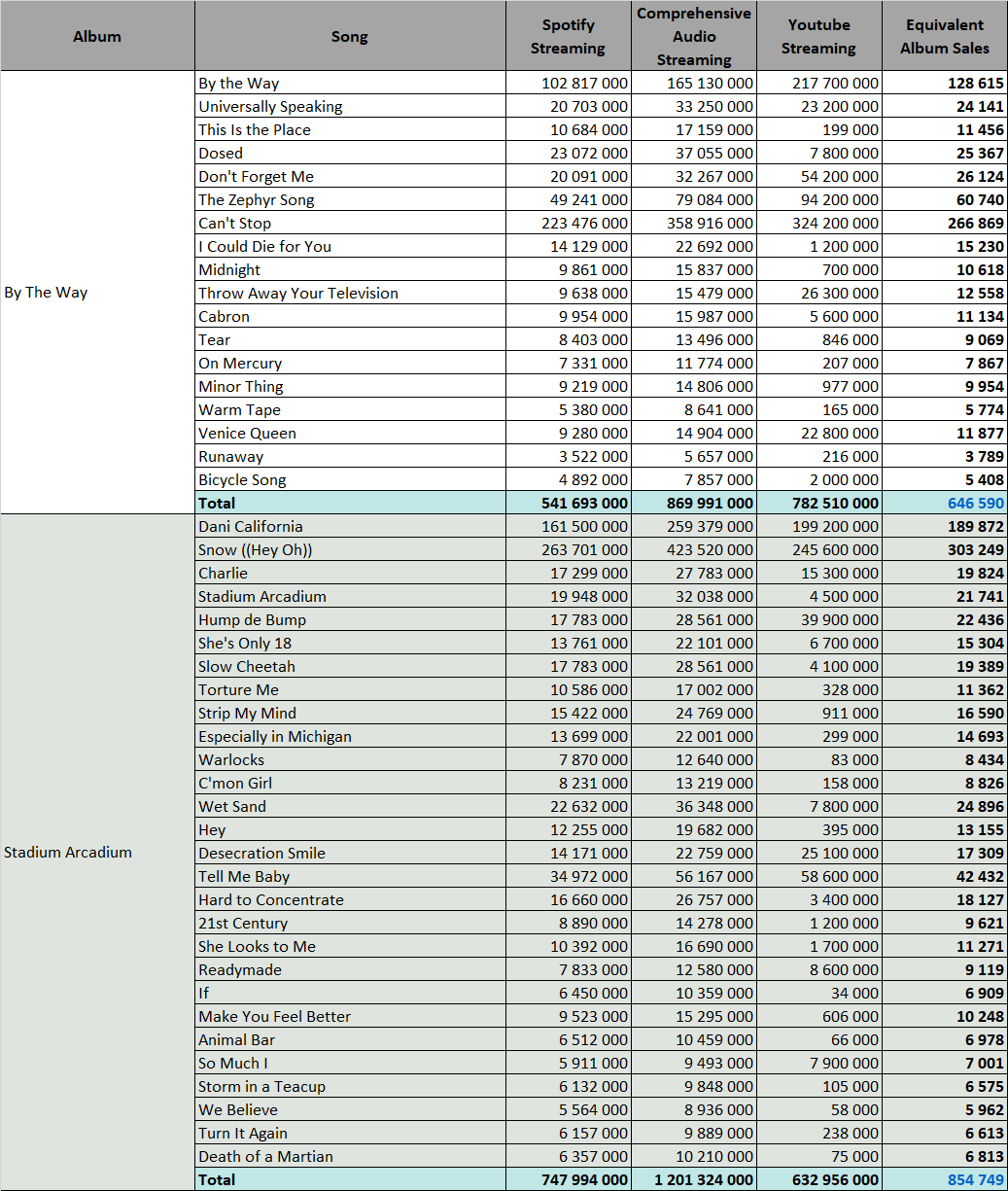Select the song cell 'Death of a Martian'
Viewport: 1008px width, 1191px height.
click(x=350, y=1156)
